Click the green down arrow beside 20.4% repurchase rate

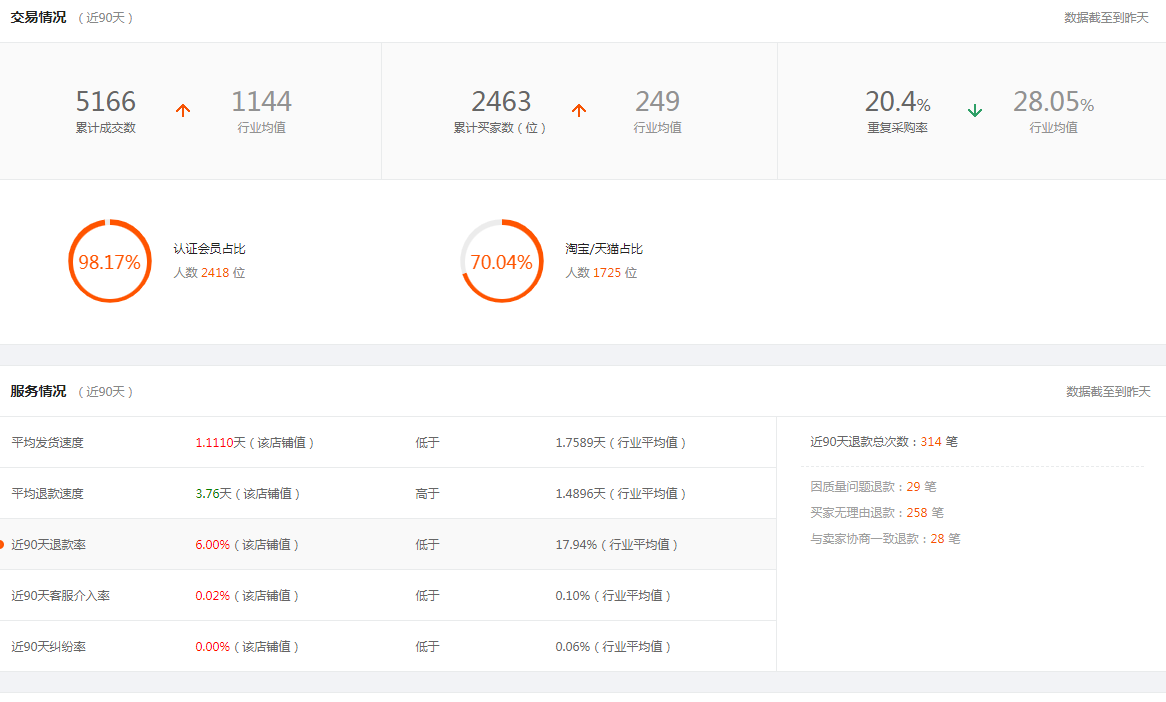tap(975, 111)
